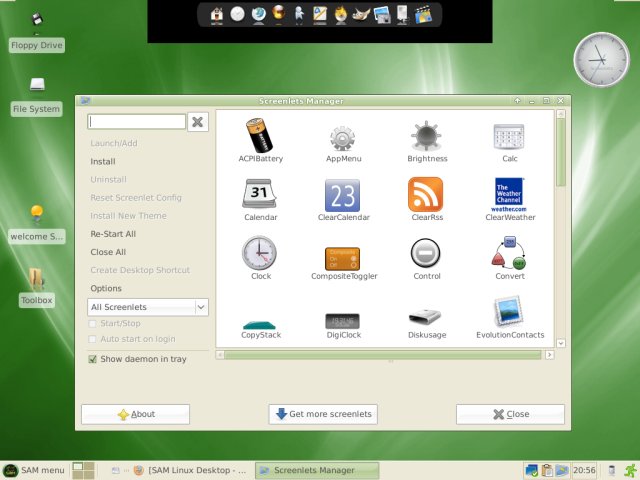Click the analog clock desktop widget
640x480 pixels.
[602, 60]
